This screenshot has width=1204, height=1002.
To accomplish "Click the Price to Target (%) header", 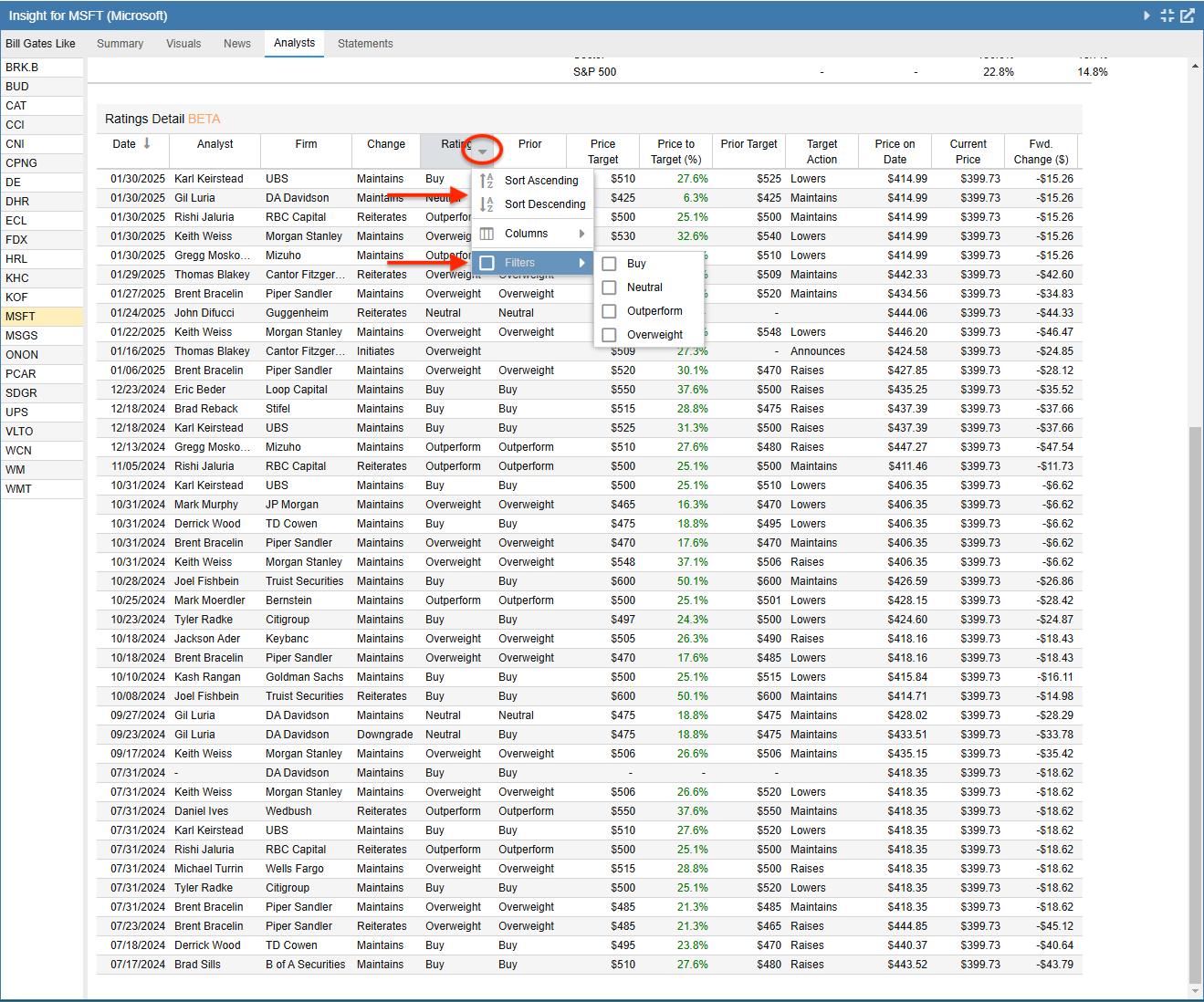I will click(x=675, y=151).
